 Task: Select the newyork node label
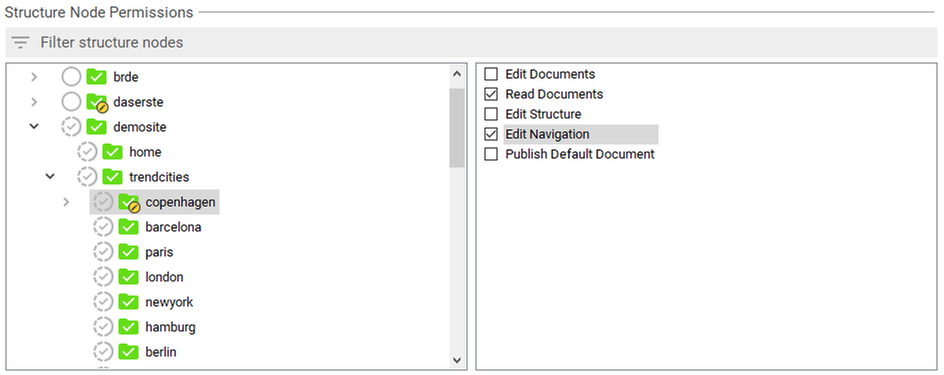[x=169, y=302]
